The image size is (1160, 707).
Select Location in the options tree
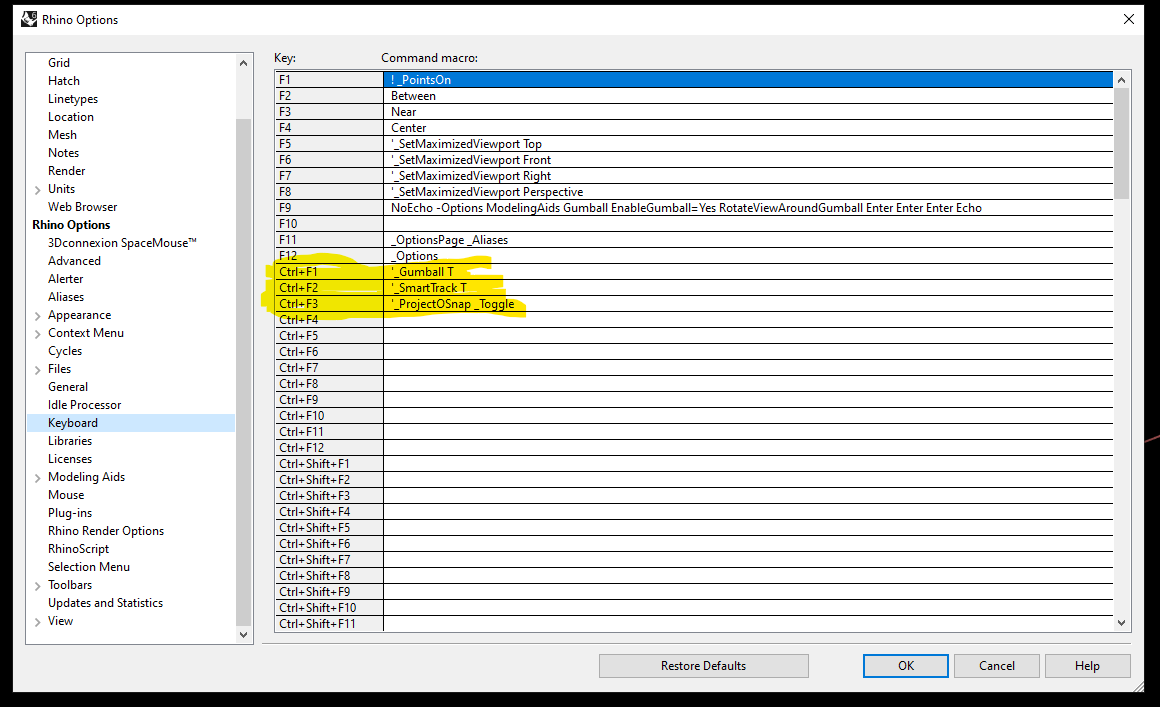71,117
